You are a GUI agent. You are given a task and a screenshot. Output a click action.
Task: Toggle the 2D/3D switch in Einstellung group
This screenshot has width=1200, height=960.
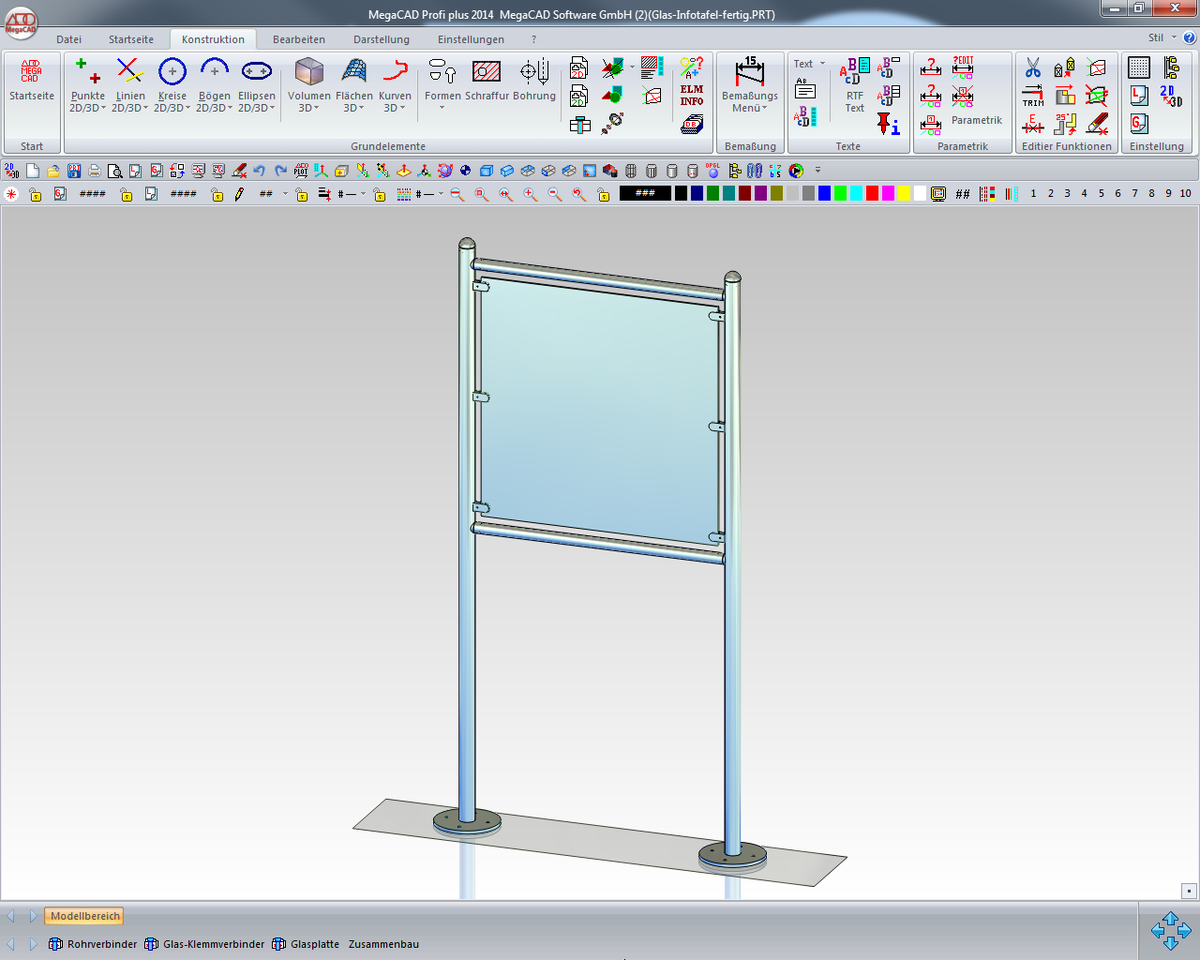1170,95
